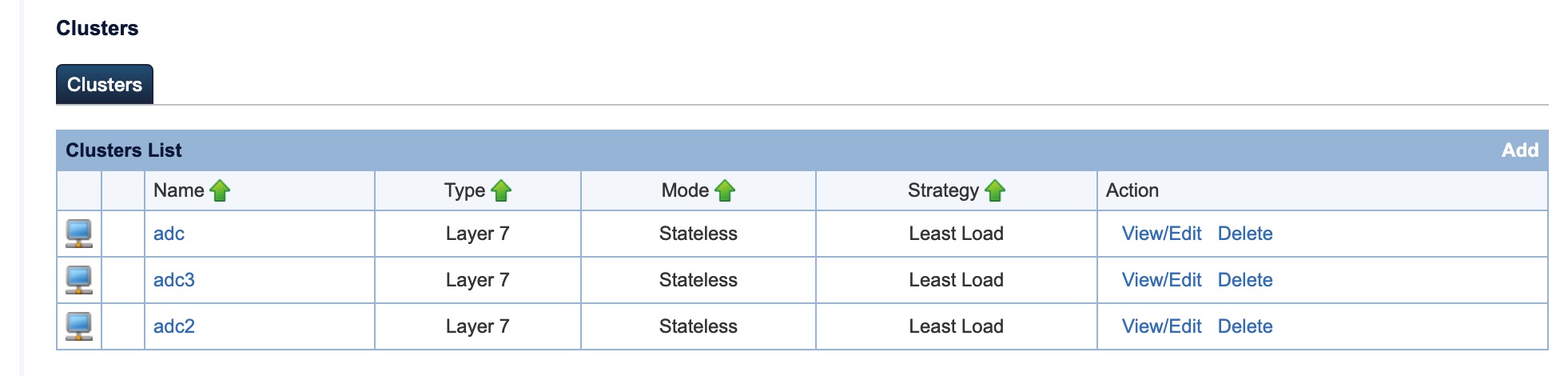
Task: View/Edit the adc cluster
Action: (1161, 234)
